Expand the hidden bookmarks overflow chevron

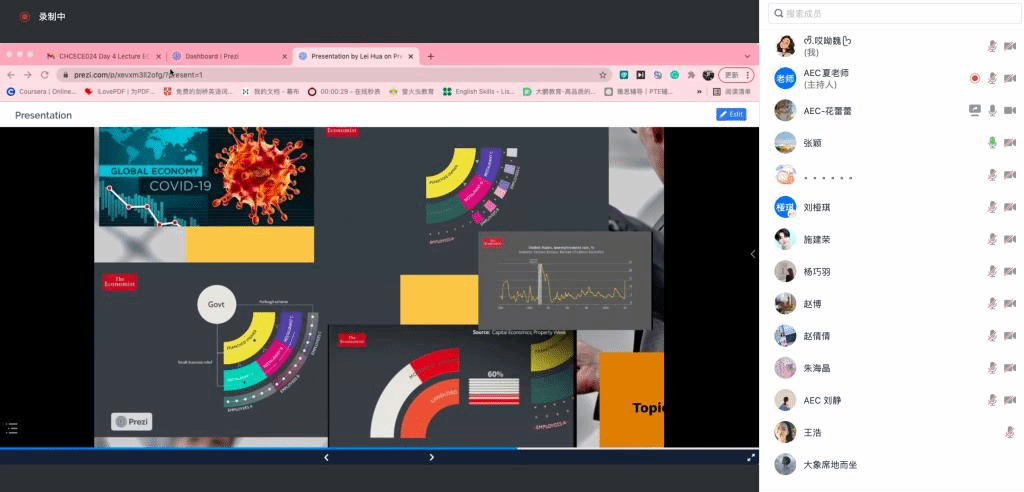700,92
